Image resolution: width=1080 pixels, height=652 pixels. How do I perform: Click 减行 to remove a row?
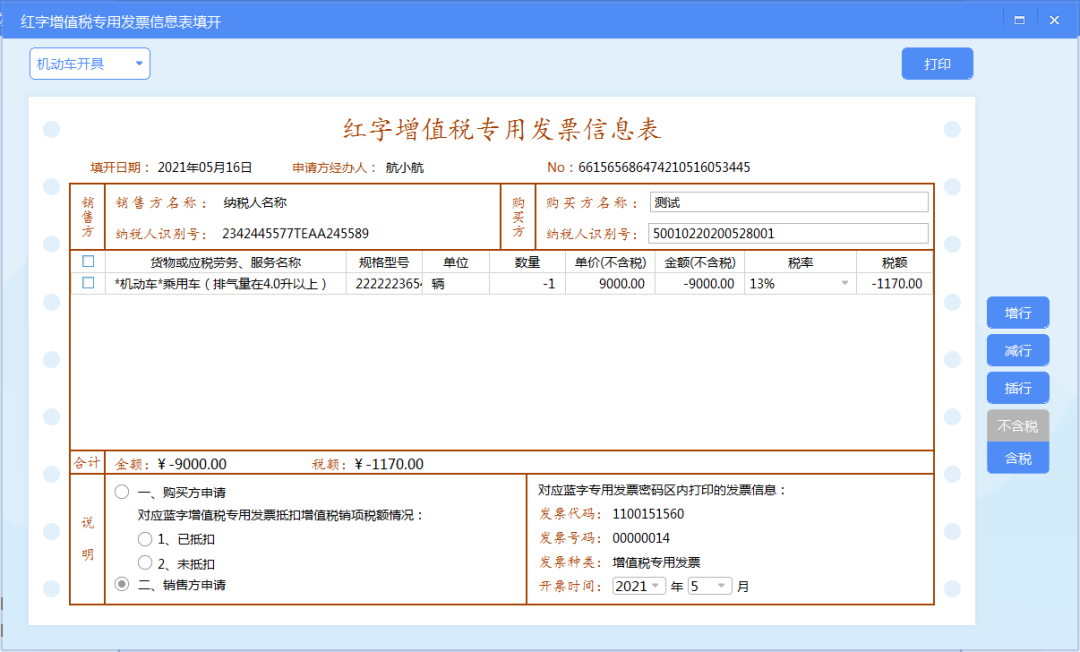pyautogui.click(x=1017, y=350)
